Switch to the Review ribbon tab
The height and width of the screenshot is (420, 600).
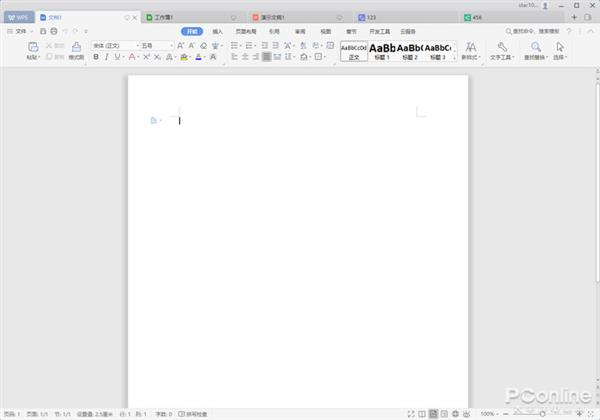click(x=300, y=31)
